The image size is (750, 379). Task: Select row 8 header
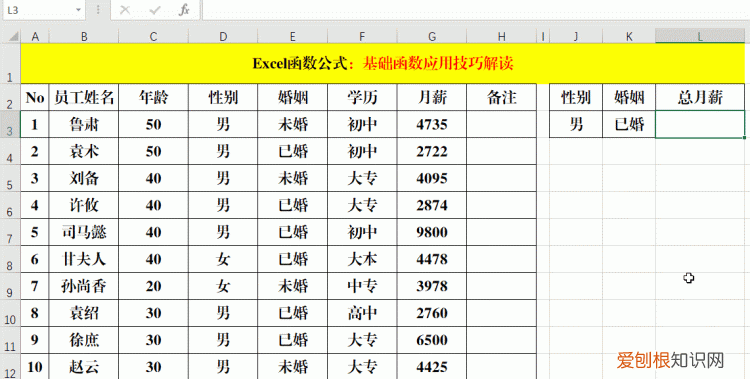(x=10, y=259)
